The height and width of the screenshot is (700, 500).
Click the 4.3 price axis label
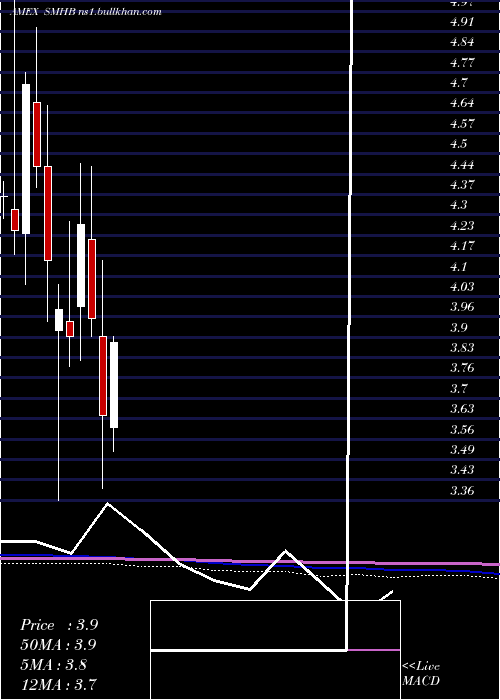pyautogui.click(x=459, y=205)
